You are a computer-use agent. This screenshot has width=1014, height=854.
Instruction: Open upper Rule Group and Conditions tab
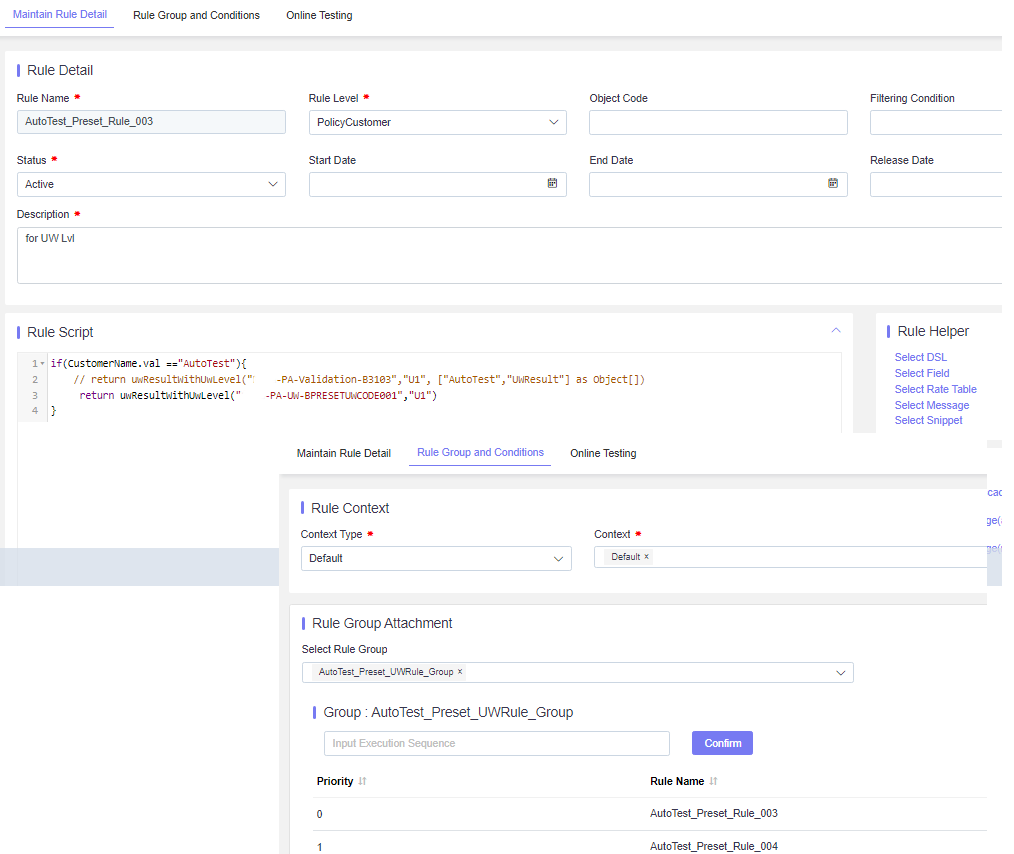(197, 16)
